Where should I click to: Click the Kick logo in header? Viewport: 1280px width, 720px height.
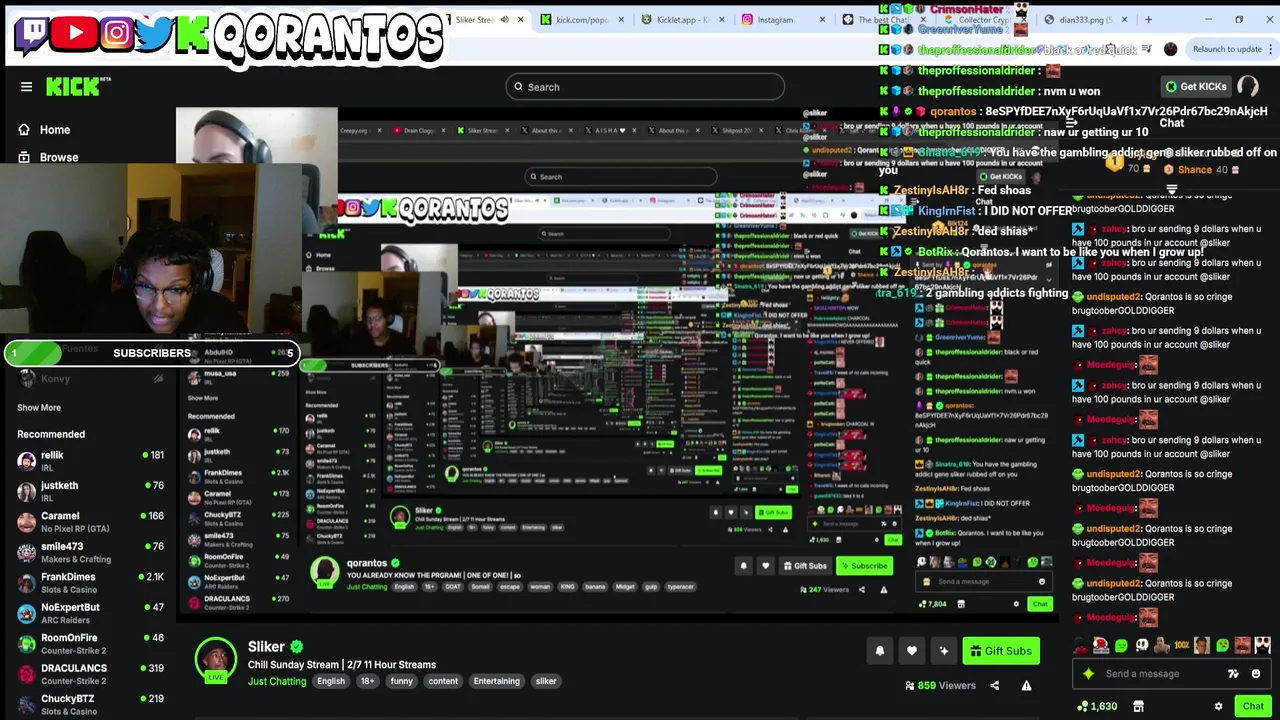point(72,87)
